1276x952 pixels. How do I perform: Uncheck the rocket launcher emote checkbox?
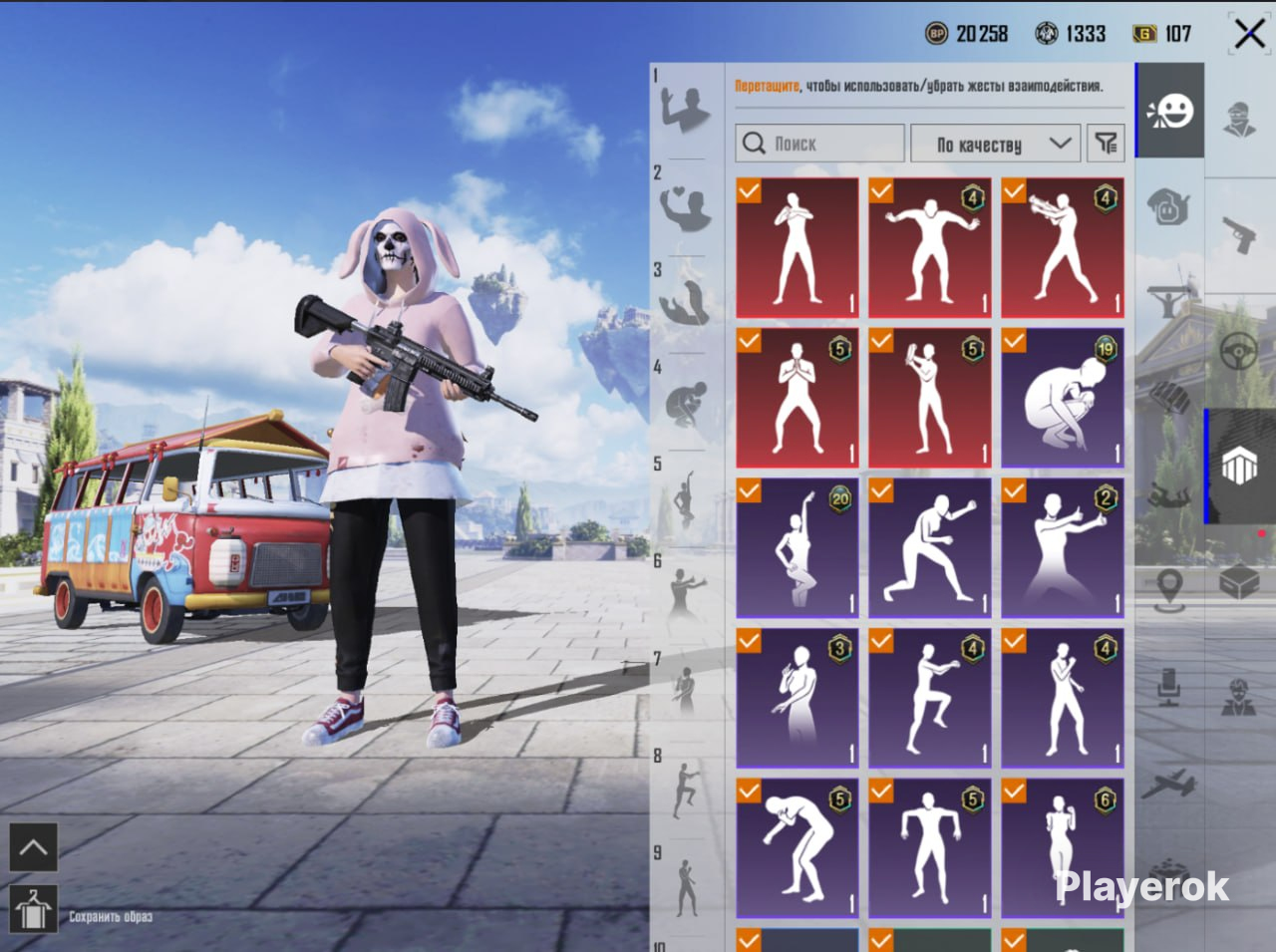[1014, 190]
